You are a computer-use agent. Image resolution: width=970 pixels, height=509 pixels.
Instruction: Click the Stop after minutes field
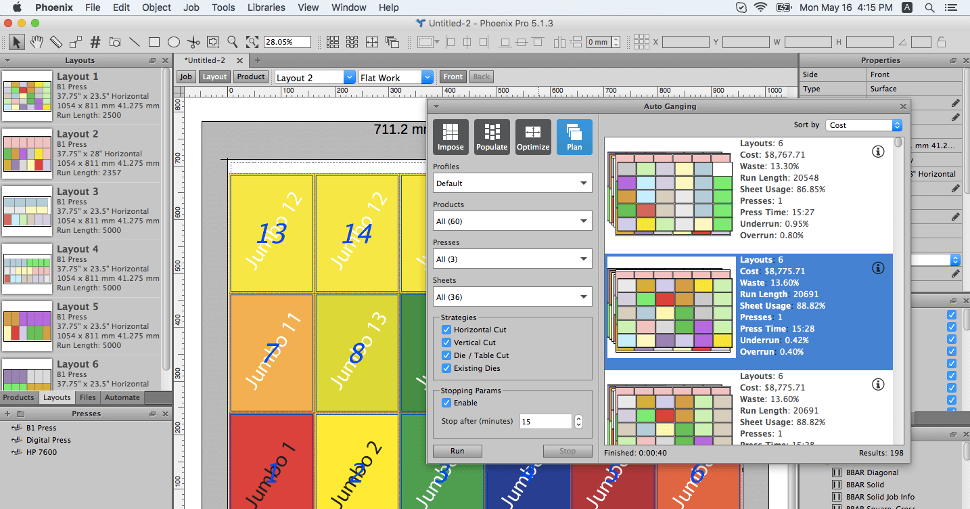coord(546,421)
